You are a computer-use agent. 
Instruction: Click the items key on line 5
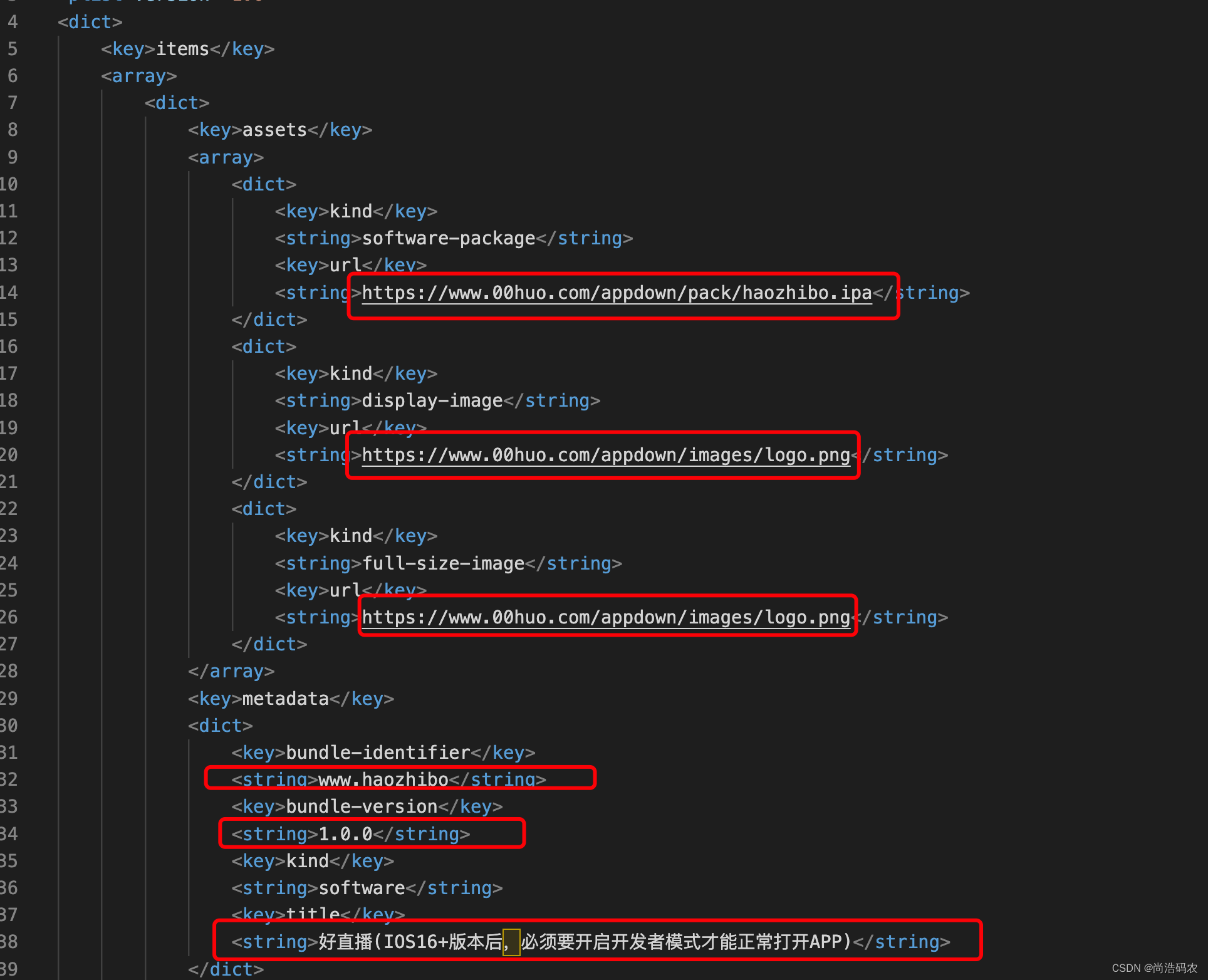coord(182,49)
